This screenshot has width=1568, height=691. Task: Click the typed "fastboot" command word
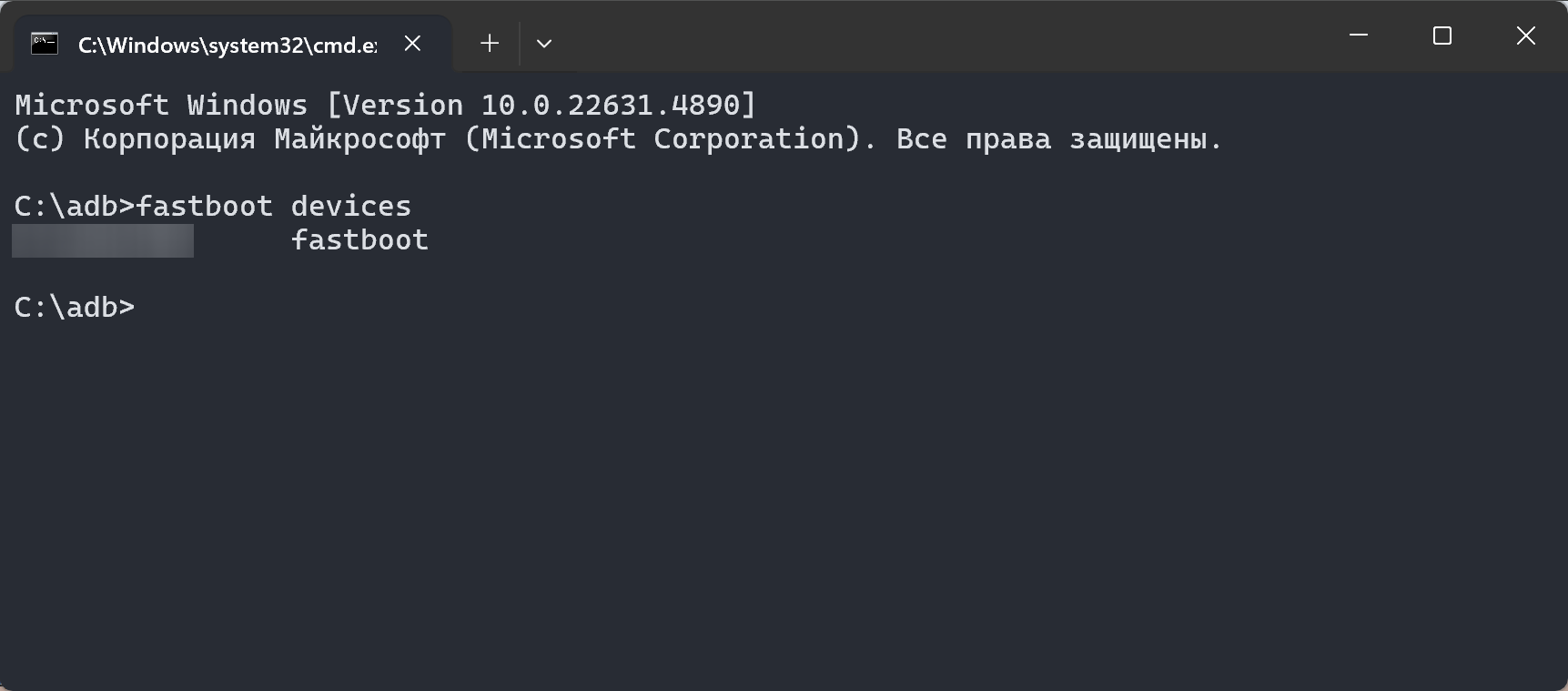[205, 207]
